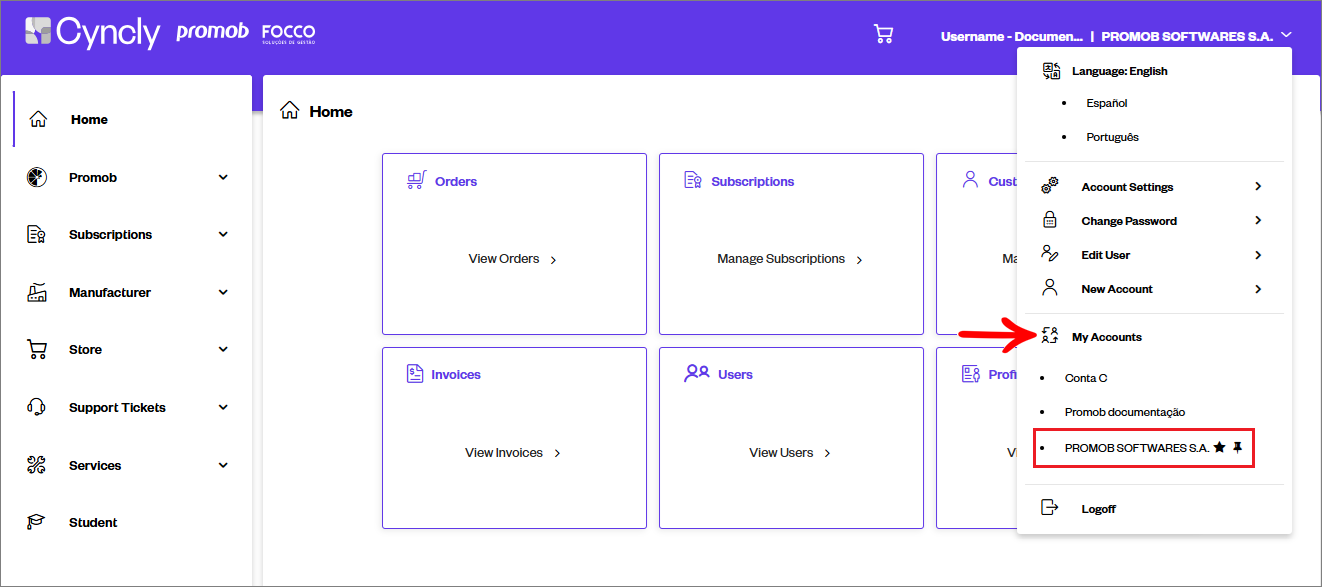Open Student in the sidebar
This screenshot has width=1322, height=587.
point(93,523)
